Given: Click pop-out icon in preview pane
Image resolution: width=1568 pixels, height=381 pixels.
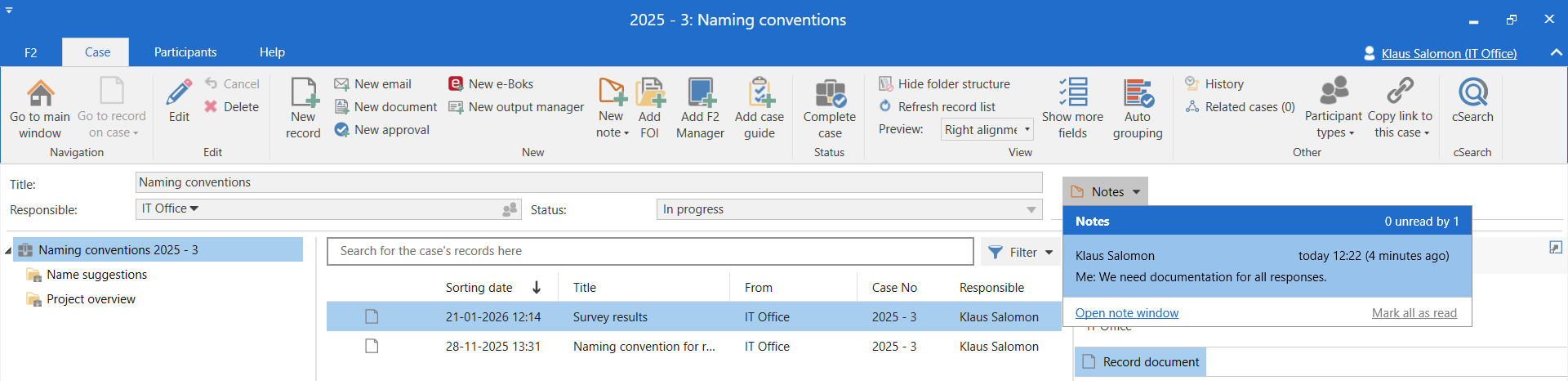Looking at the screenshot, I should (1556, 247).
